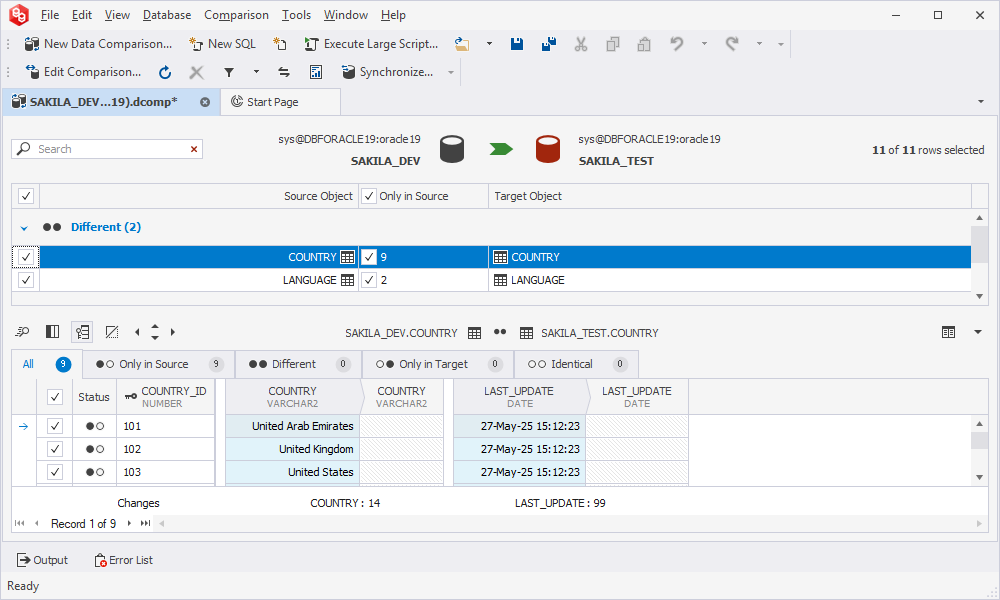Select the Identical records tab
The width and height of the screenshot is (1000, 600).
click(x=576, y=364)
